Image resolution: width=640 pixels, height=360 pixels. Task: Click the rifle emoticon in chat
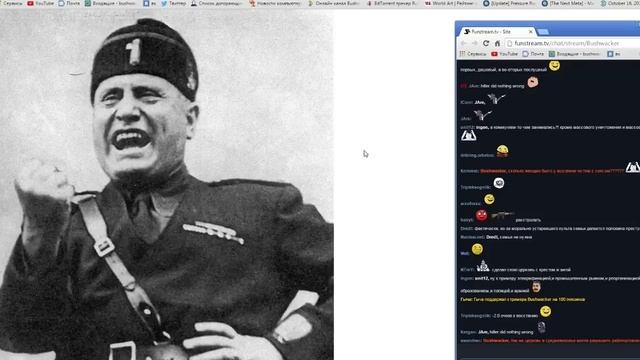(x=502, y=215)
